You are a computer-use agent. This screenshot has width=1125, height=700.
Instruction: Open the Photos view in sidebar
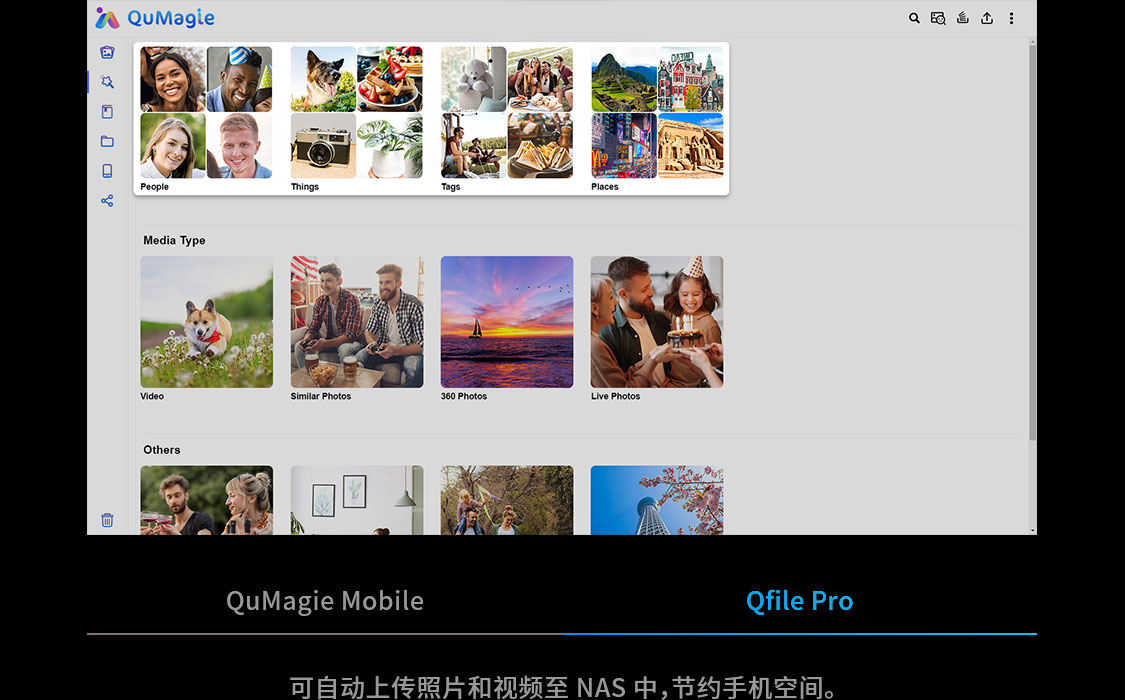pyautogui.click(x=107, y=52)
